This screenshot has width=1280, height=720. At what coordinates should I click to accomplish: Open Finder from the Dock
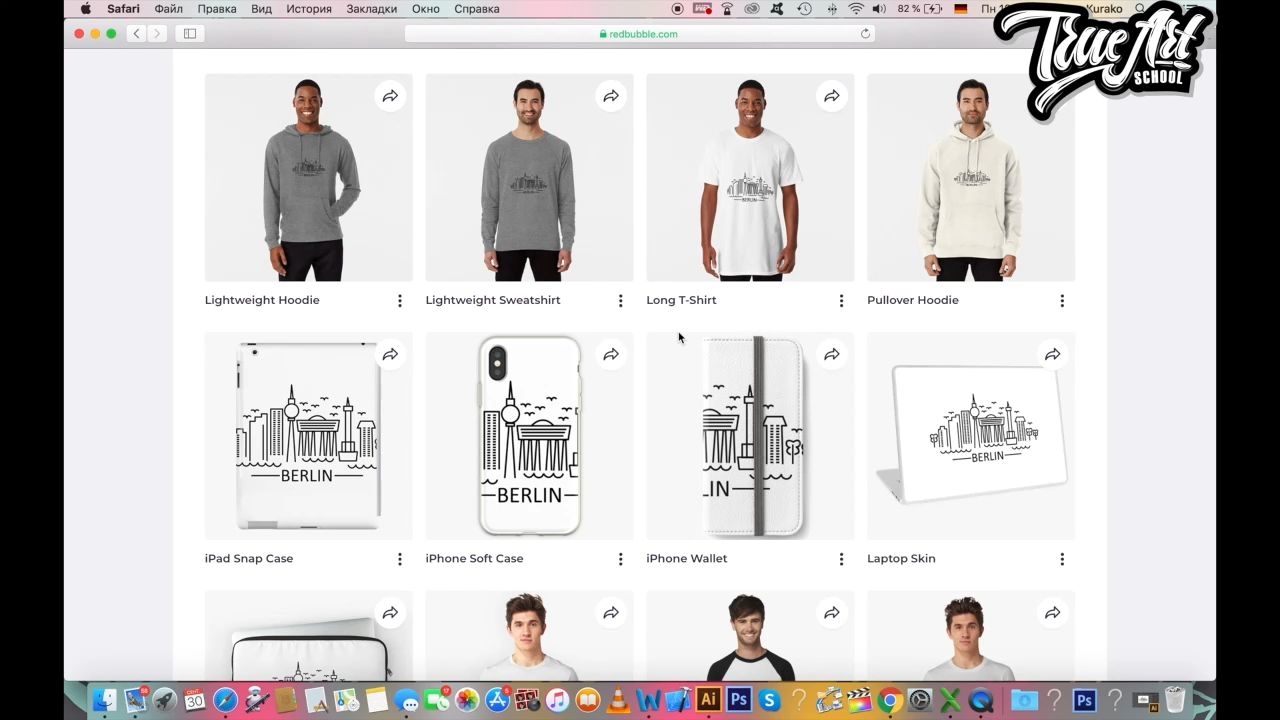(105, 700)
